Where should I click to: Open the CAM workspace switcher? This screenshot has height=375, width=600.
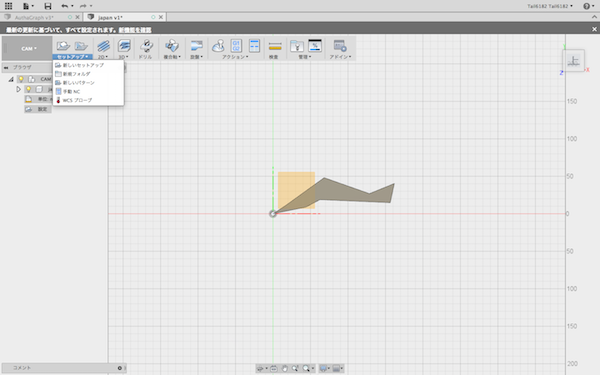point(28,49)
